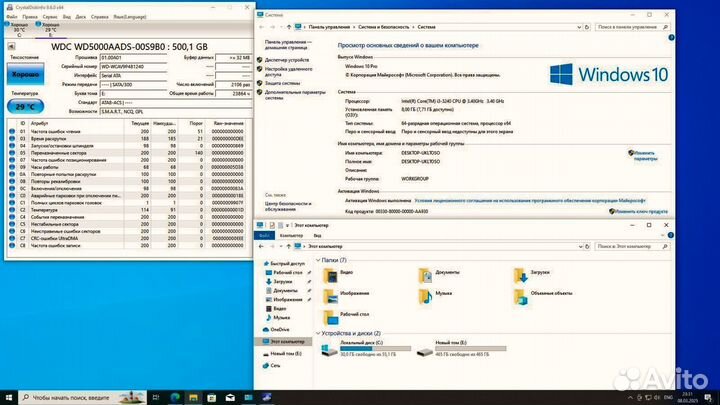Click the refresh button in System window address bar
Image resolution: width=720 pixels, height=405 pixels.
tap(587, 27)
